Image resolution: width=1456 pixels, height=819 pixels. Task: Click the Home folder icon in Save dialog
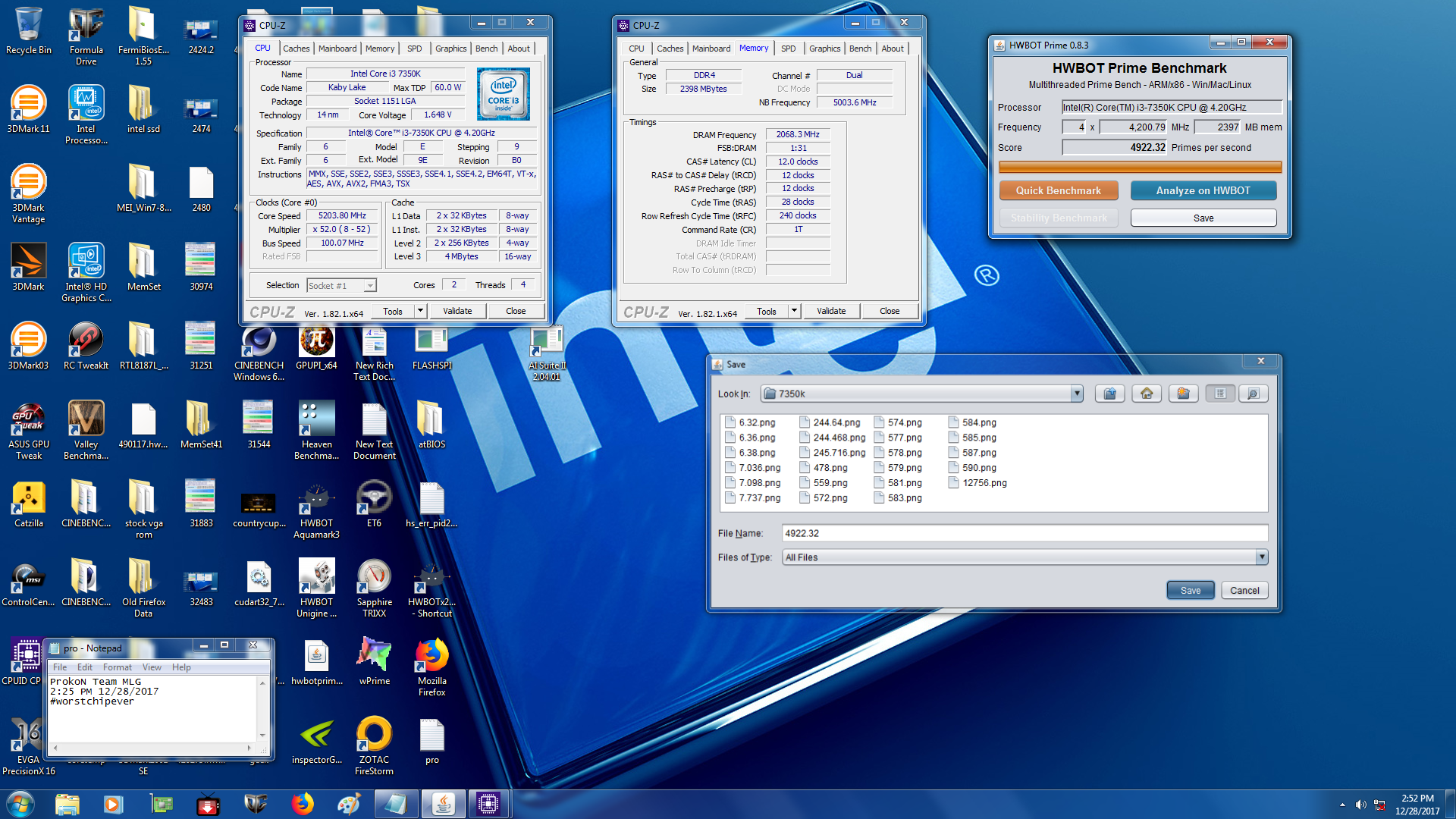coord(1147,394)
